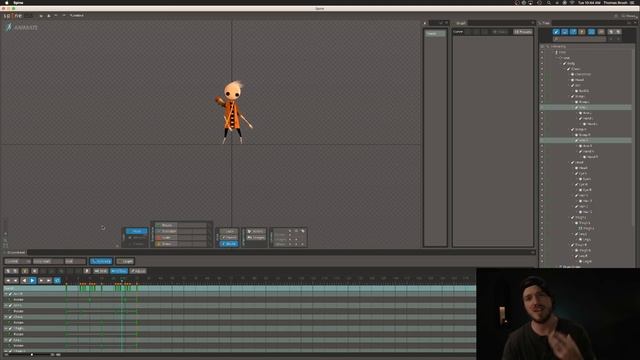Jump to last frame of animation
This screenshot has width=640, height=360.
coord(49,280)
